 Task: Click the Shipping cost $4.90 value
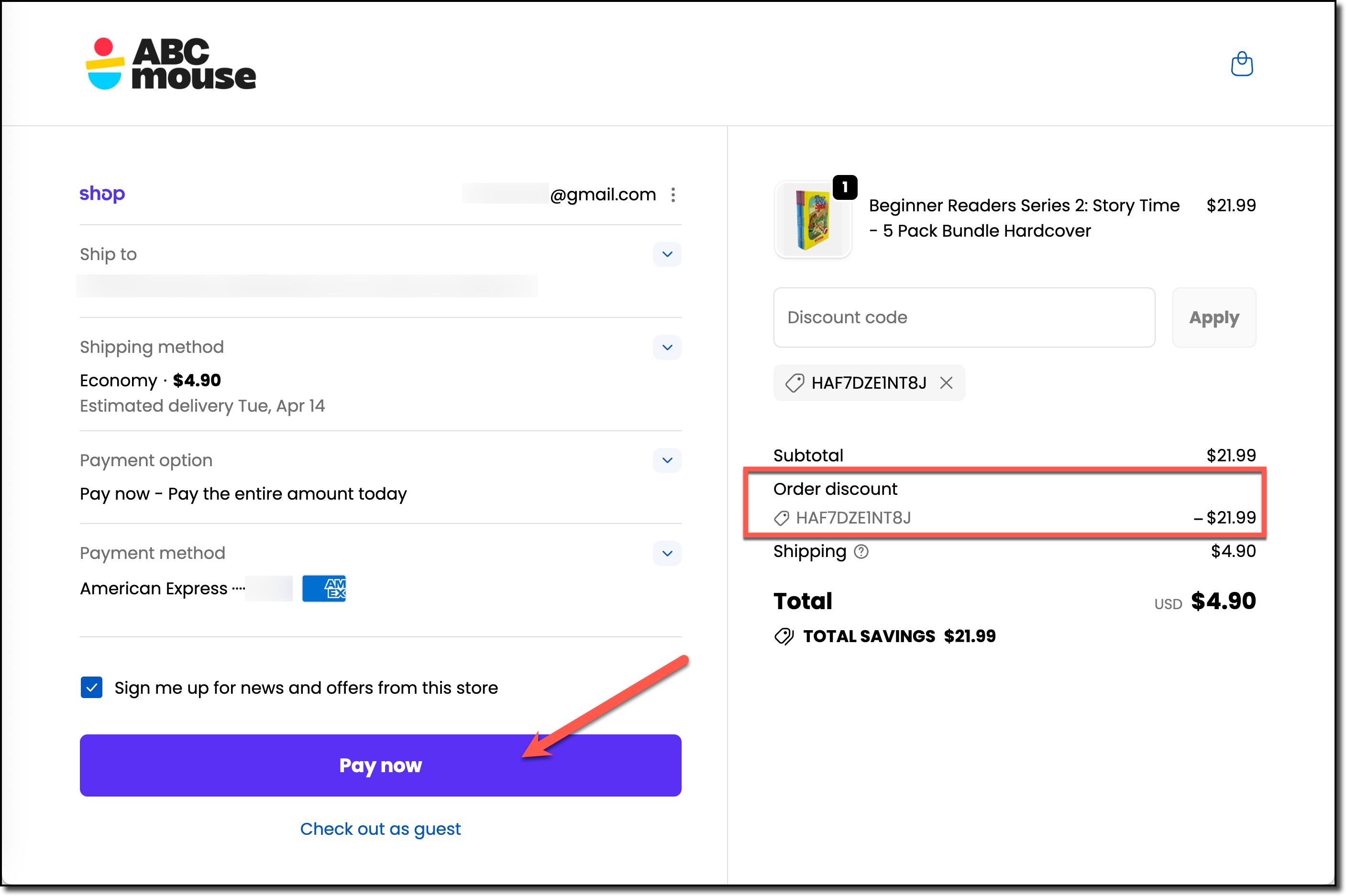[1234, 551]
